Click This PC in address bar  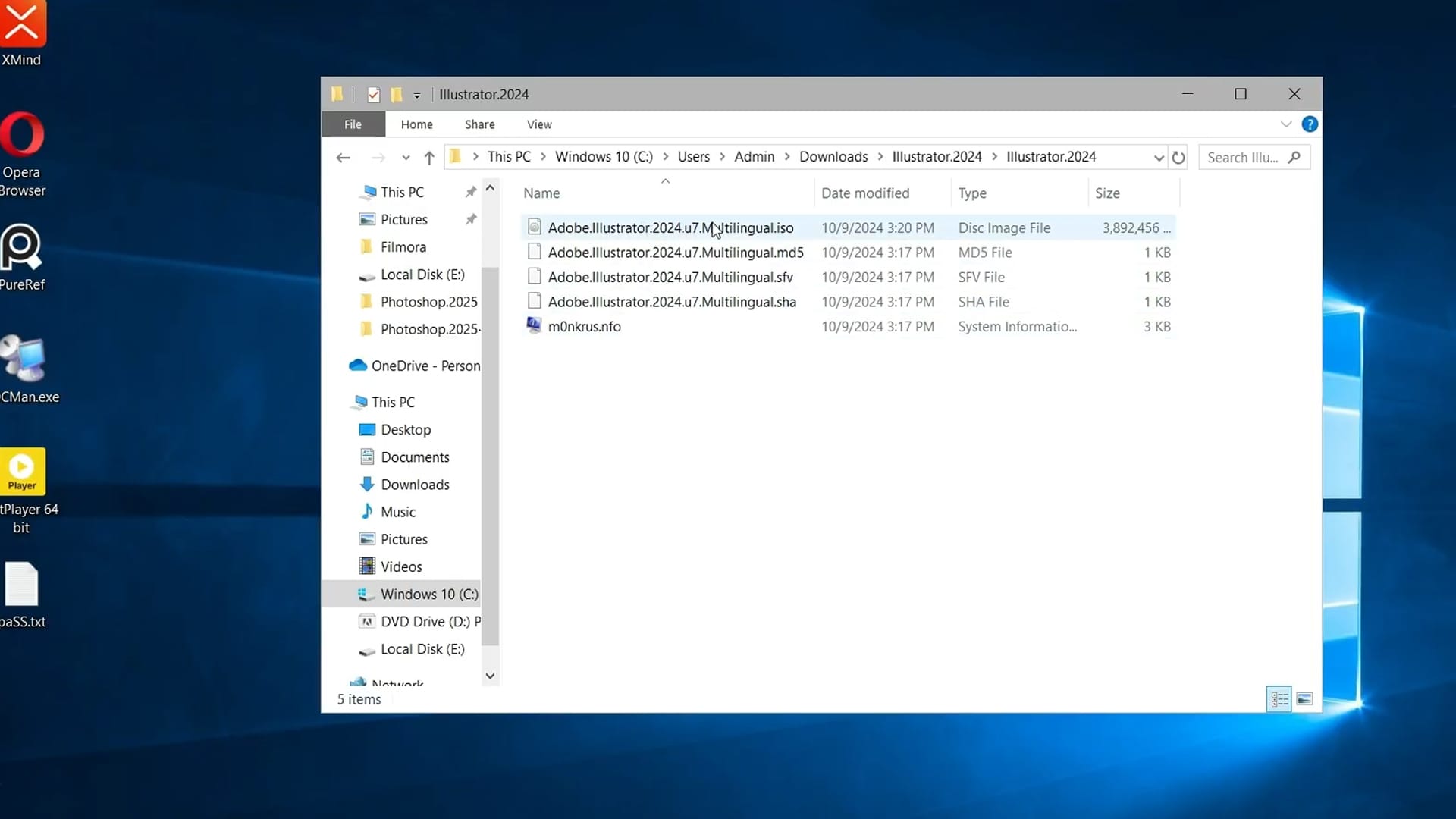tap(509, 157)
